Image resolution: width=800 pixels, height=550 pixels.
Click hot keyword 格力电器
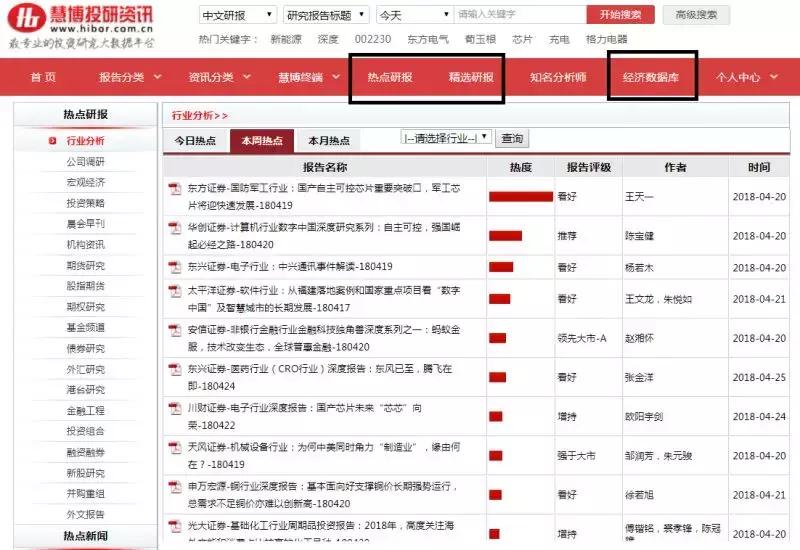point(607,39)
